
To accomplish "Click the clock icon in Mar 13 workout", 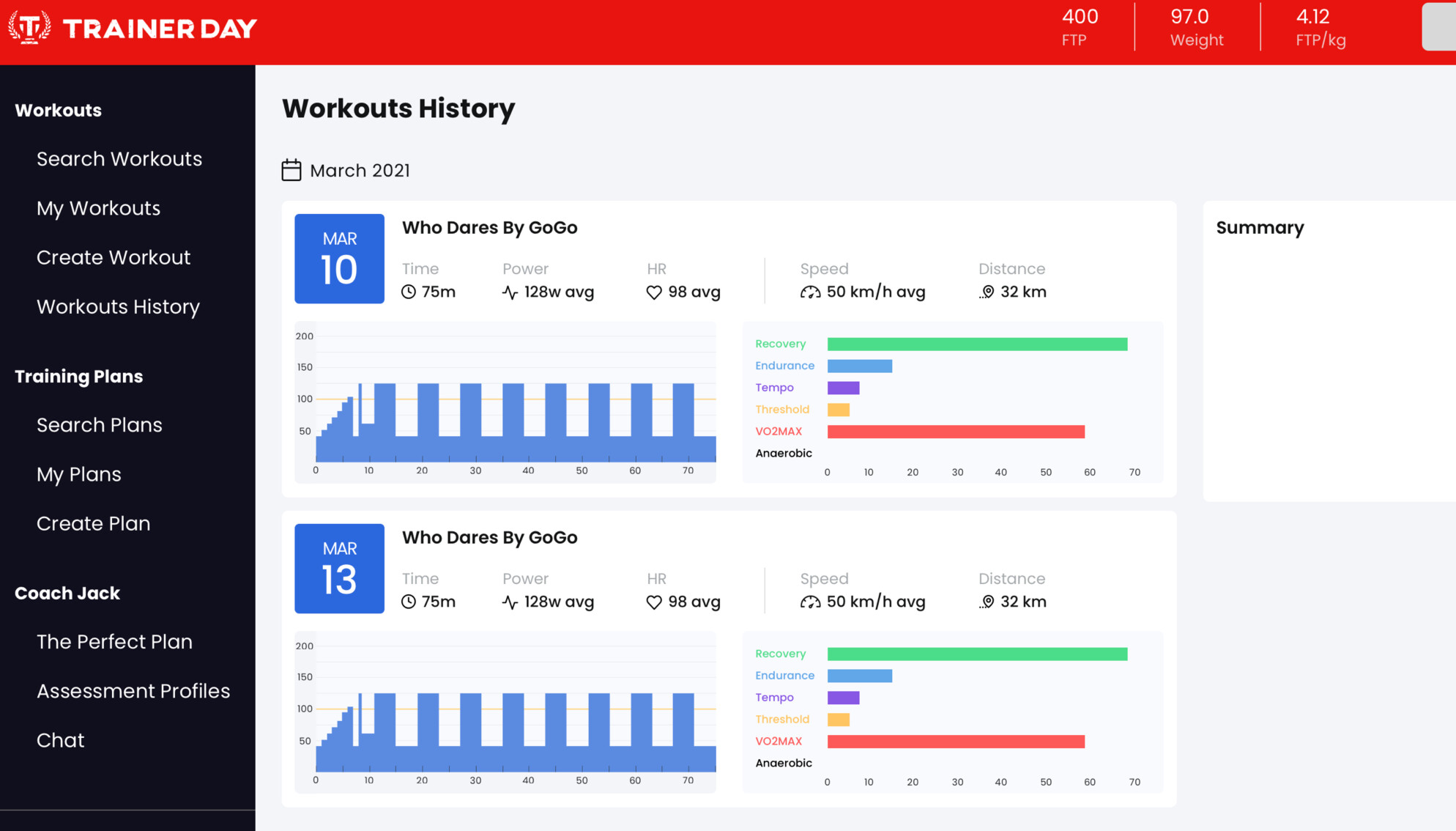I will [409, 602].
